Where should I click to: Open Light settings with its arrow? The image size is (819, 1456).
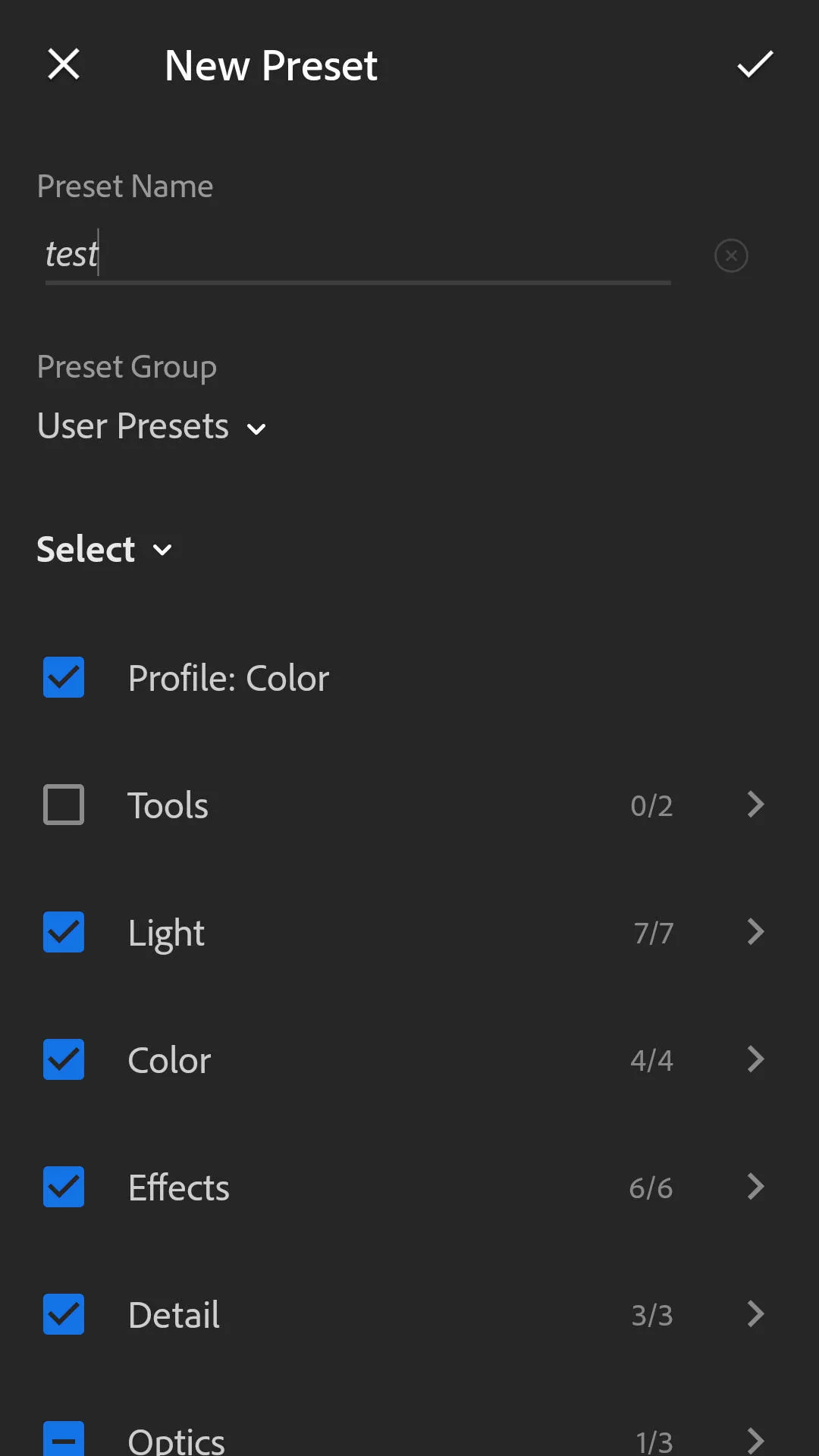point(755,932)
